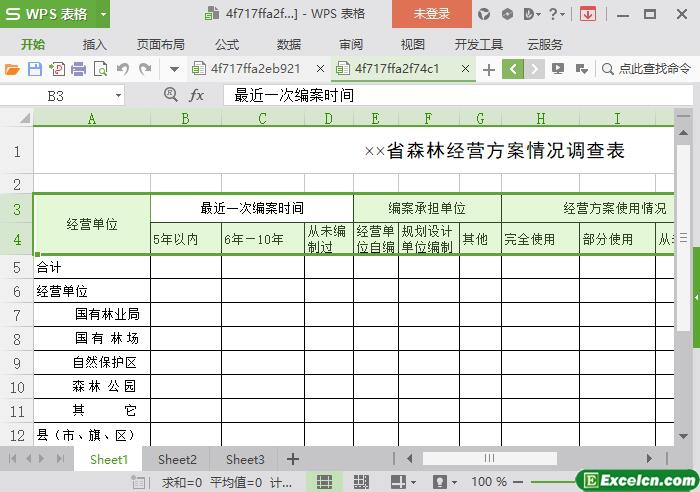Click the red download arrow icon

pos(588,14)
